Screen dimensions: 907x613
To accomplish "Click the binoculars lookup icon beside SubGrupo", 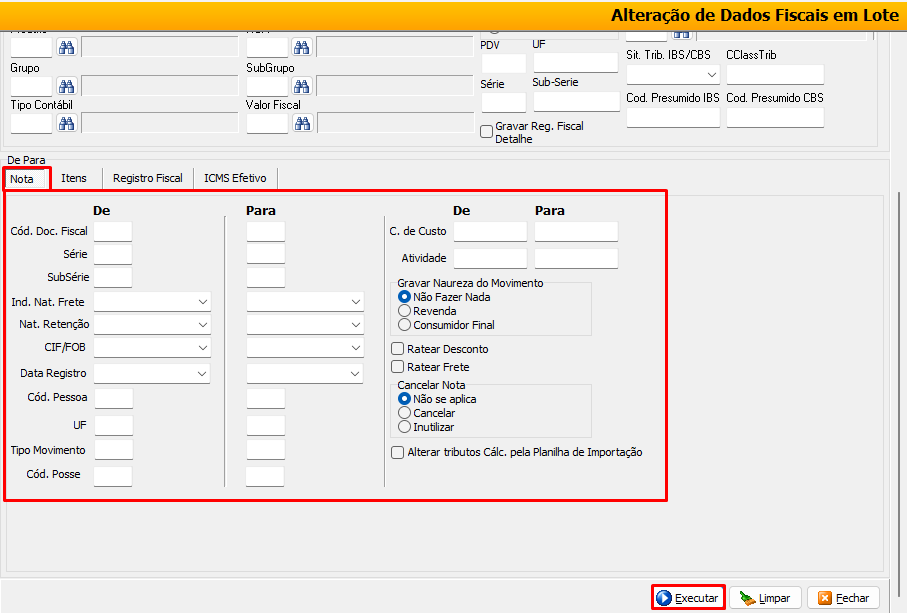I will click(302, 86).
